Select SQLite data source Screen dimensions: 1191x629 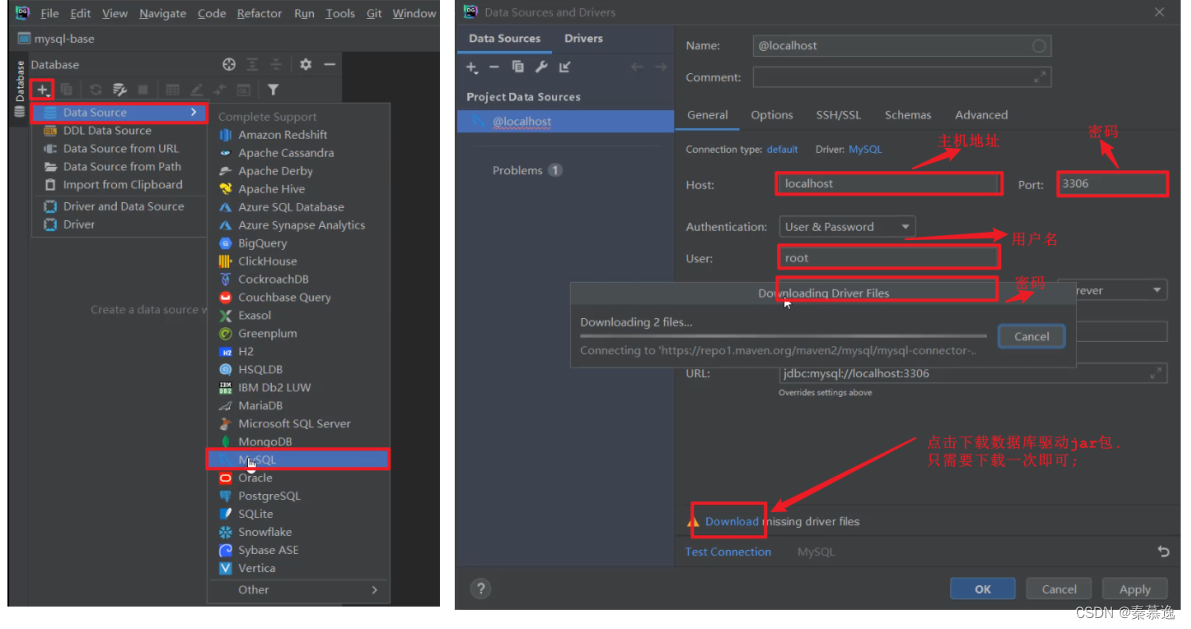point(299,514)
